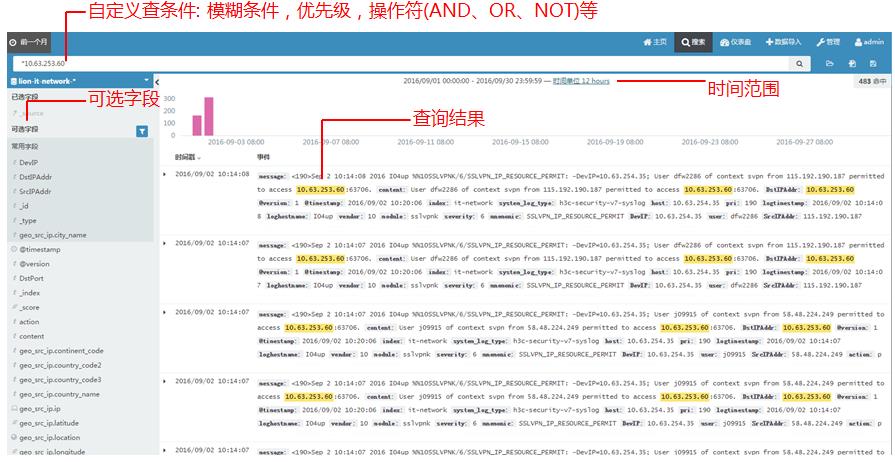895x462 pixels.
Task: Sort by the 时间戳 column header
Action: [187, 157]
